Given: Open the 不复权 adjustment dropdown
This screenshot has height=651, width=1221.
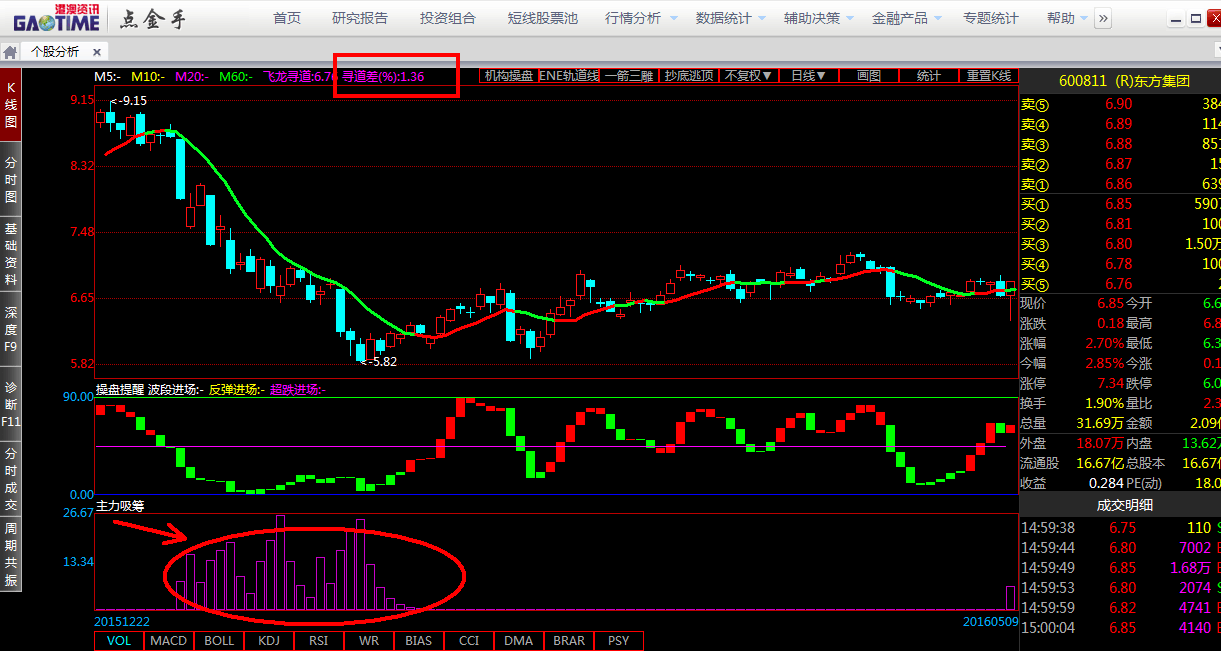Looking at the screenshot, I should pos(749,76).
